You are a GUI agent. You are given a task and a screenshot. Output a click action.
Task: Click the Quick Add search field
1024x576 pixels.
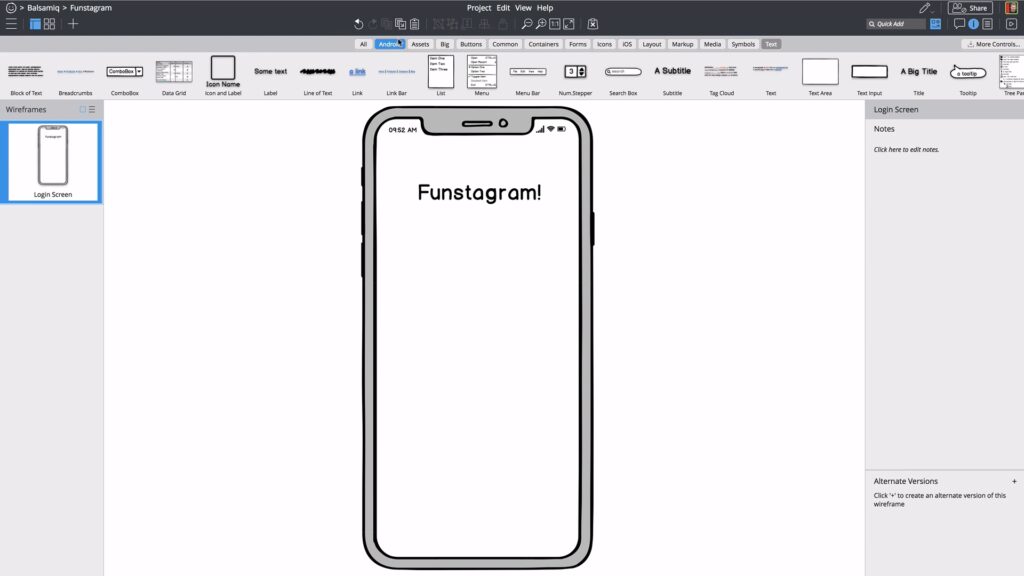[x=896, y=24]
